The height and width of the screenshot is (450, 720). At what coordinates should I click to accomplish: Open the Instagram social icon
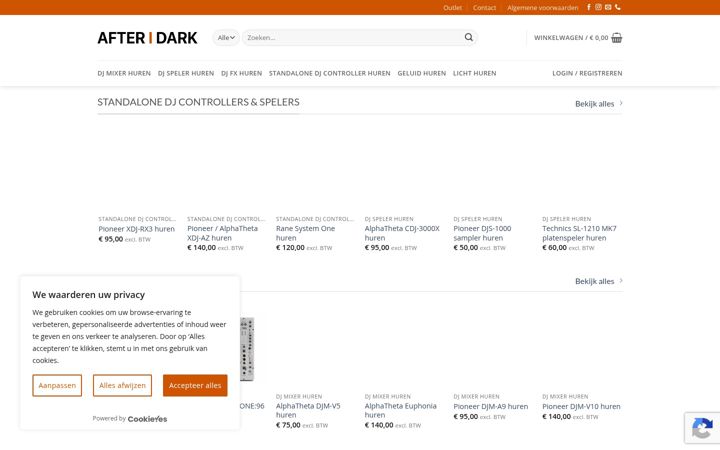pos(598,7)
